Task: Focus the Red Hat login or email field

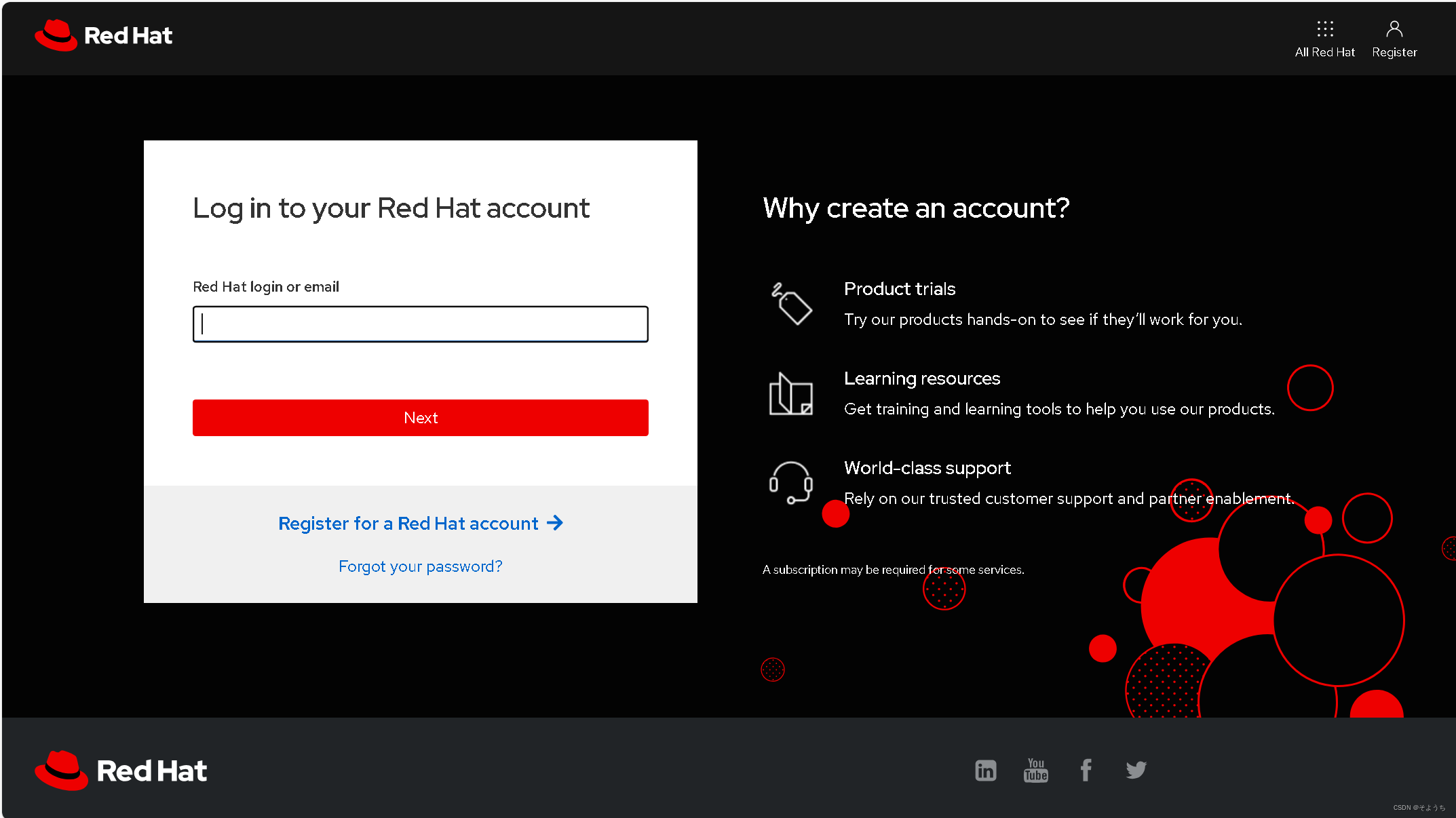Action: coord(420,324)
